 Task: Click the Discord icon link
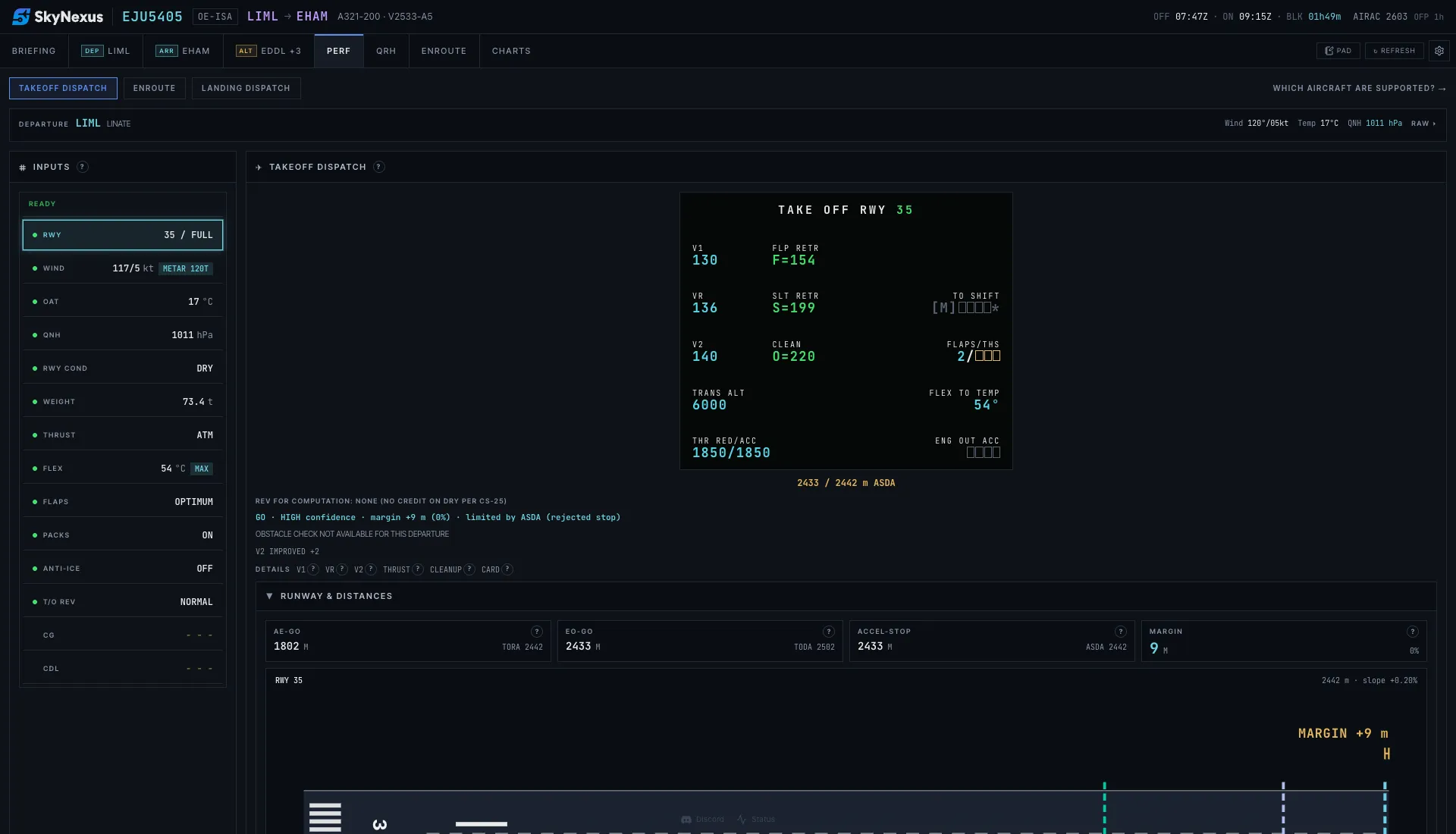coord(686,820)
